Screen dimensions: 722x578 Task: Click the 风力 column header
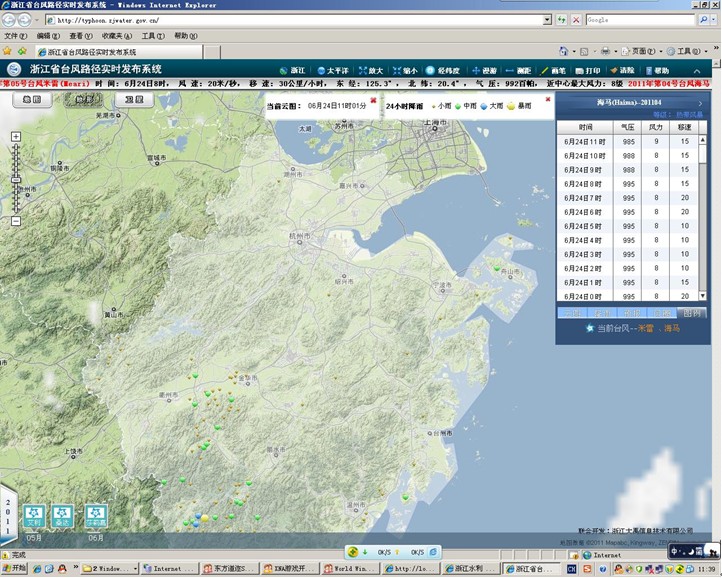656,127
